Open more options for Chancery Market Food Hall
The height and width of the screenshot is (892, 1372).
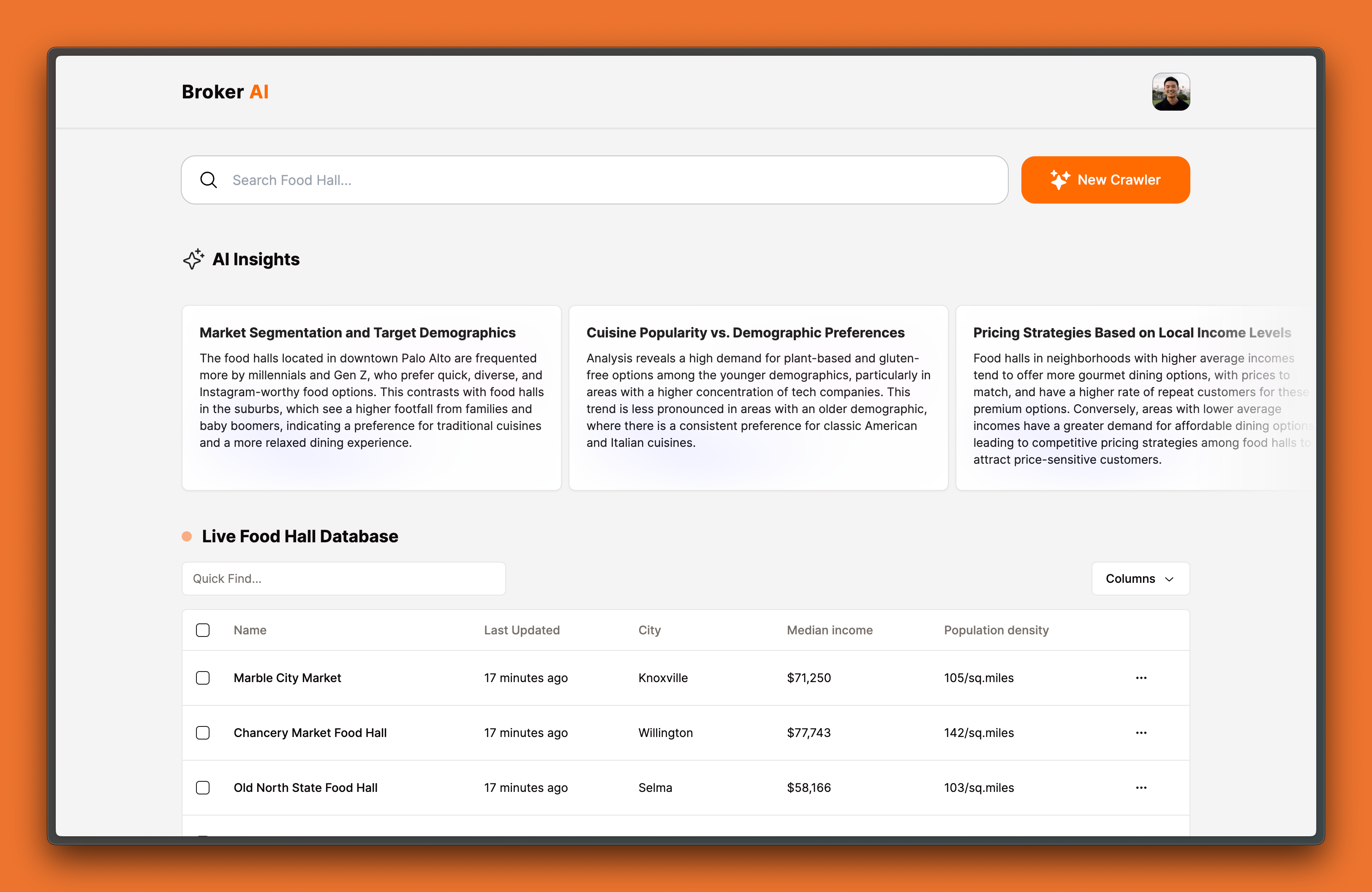click(1141, 733)
